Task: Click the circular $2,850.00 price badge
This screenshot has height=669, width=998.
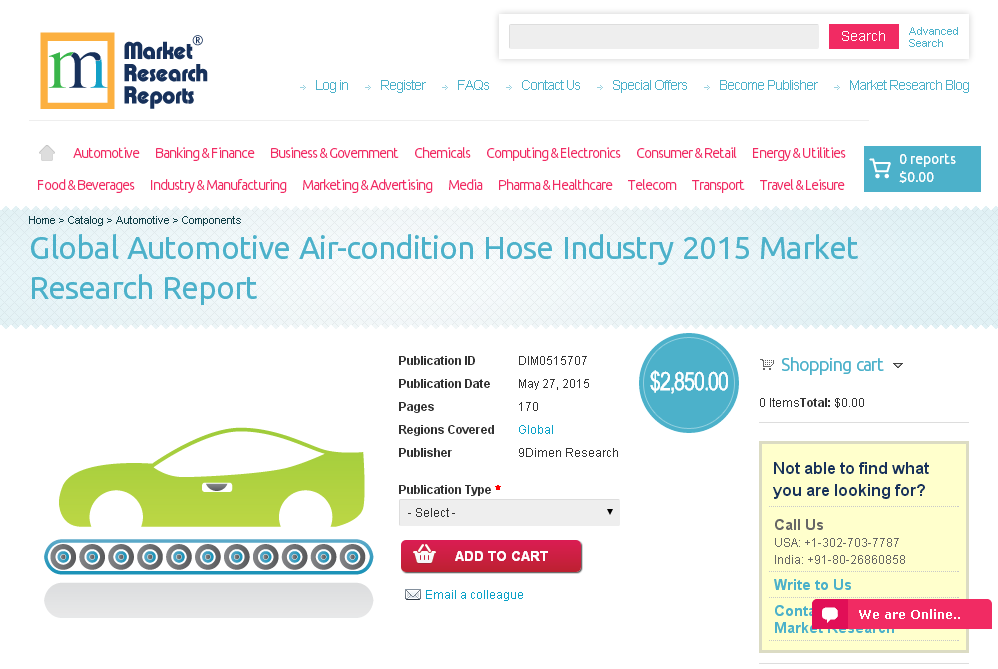Action: click(688, 382)
